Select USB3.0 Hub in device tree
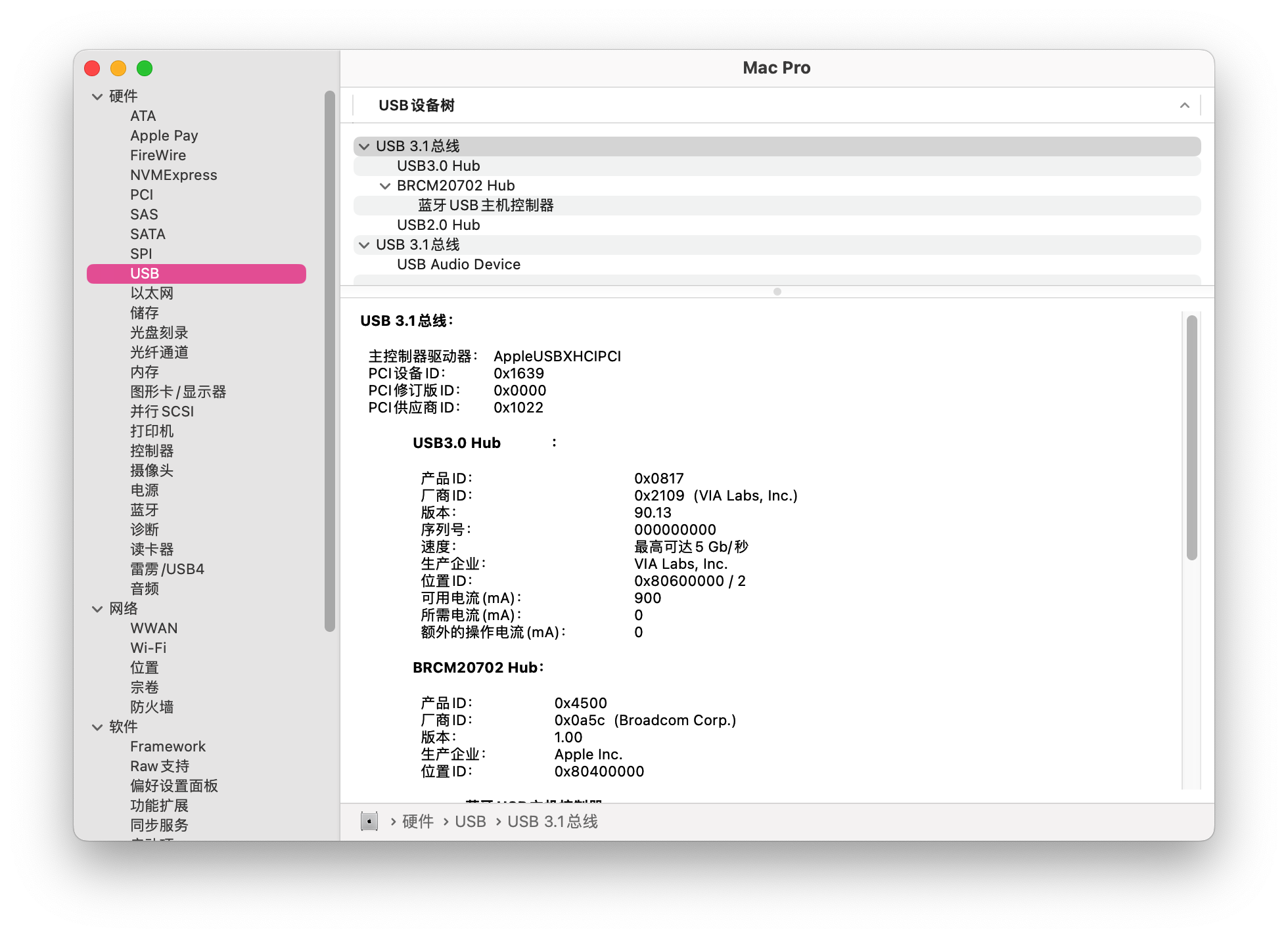 (x=438, y=166)
